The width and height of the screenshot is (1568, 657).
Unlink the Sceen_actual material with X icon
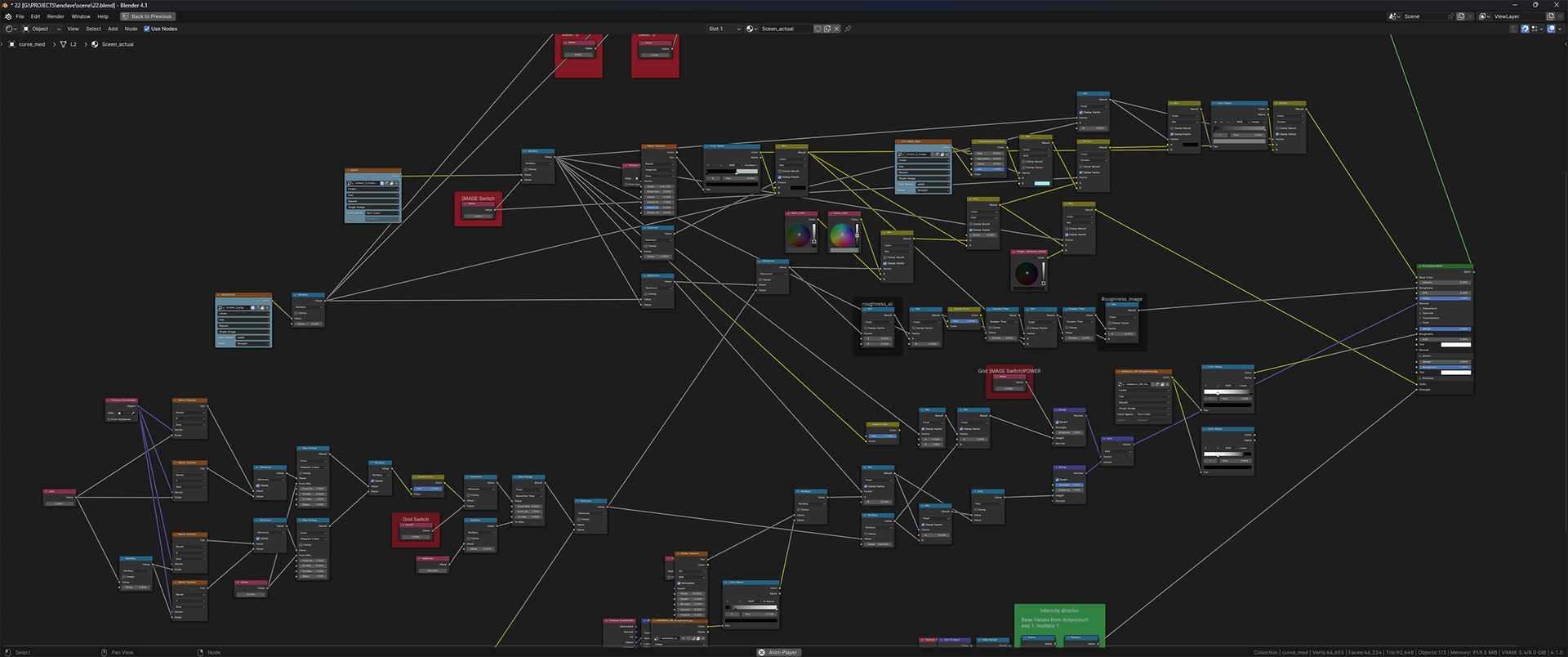coord(836,29)
